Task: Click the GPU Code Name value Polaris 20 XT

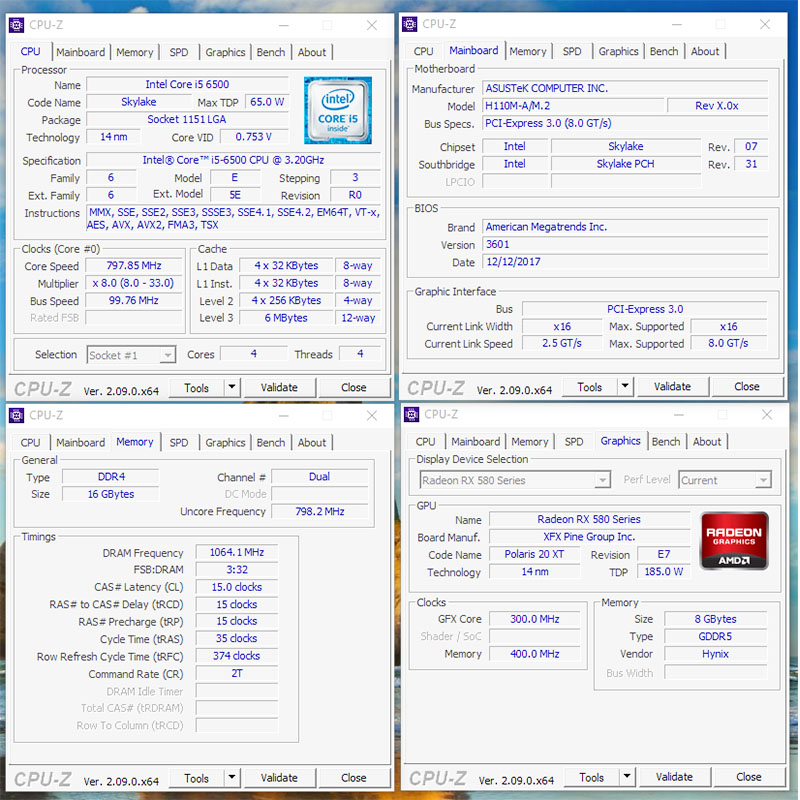Action: coord(534,554)
